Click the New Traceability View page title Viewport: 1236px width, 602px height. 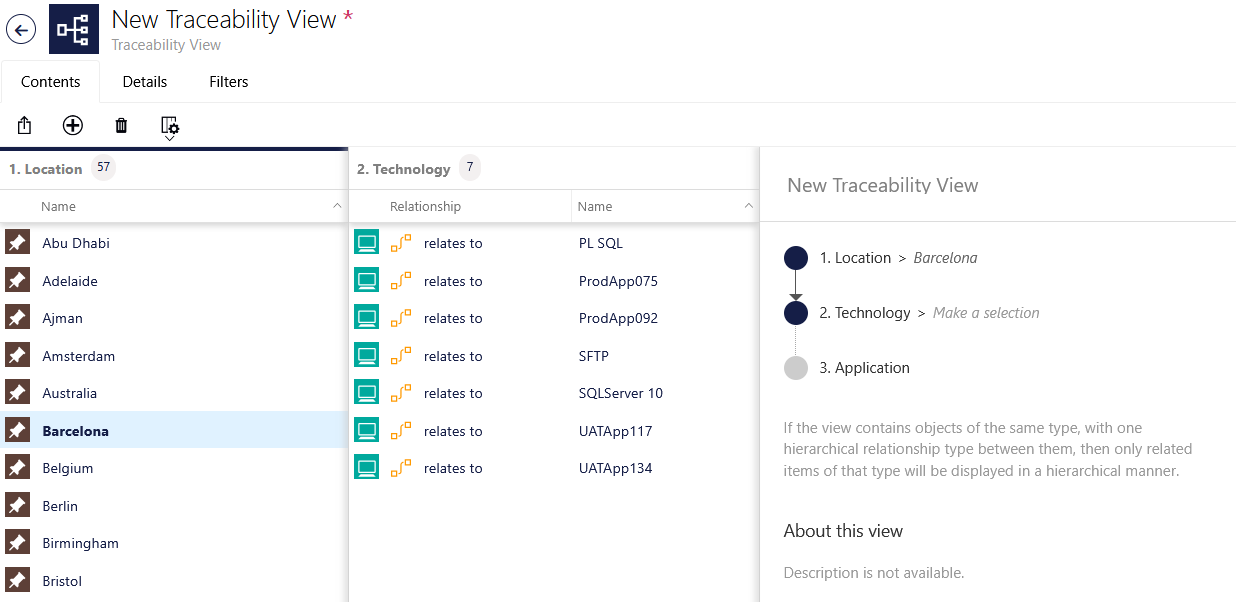pyautogui.click(x=224, y=19)
